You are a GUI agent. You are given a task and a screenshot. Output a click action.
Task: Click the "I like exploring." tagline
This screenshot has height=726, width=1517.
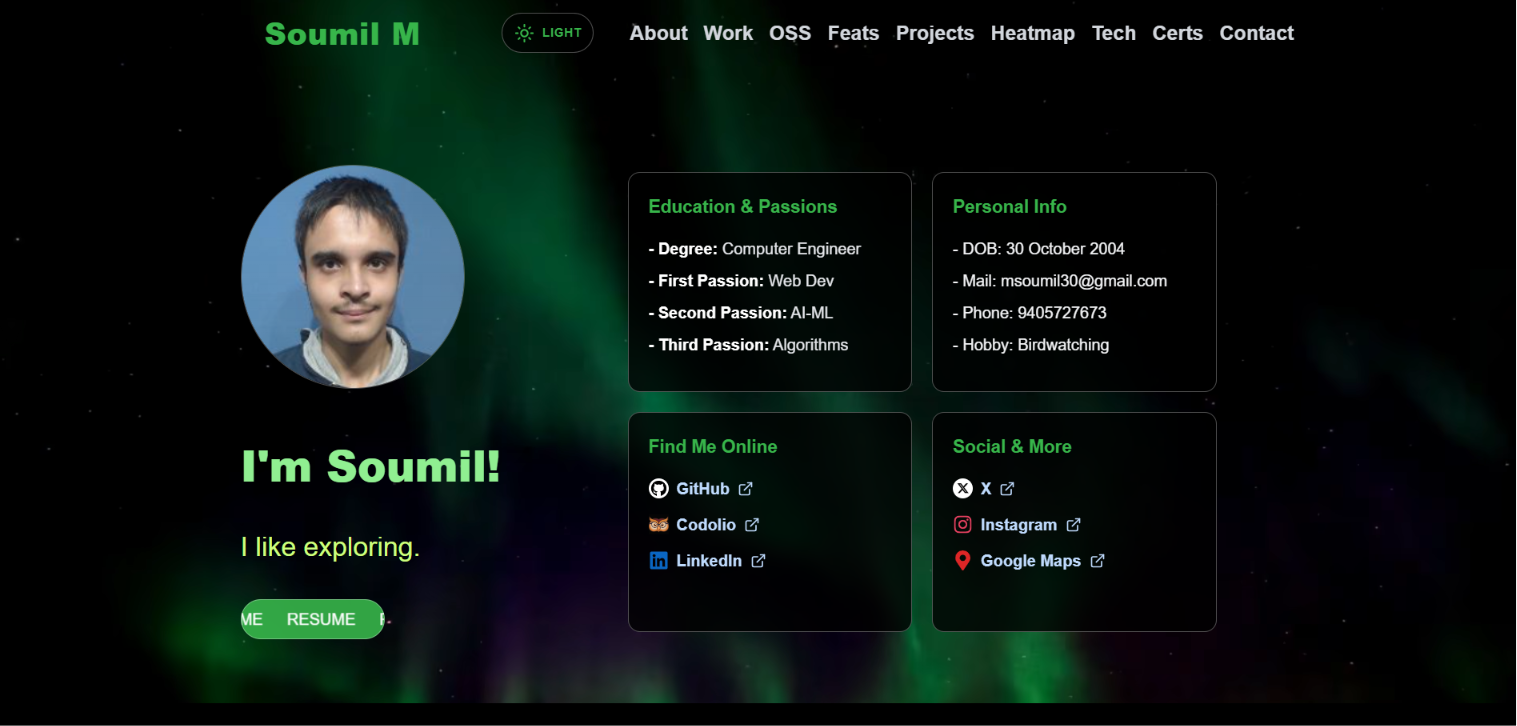point(330,547)
